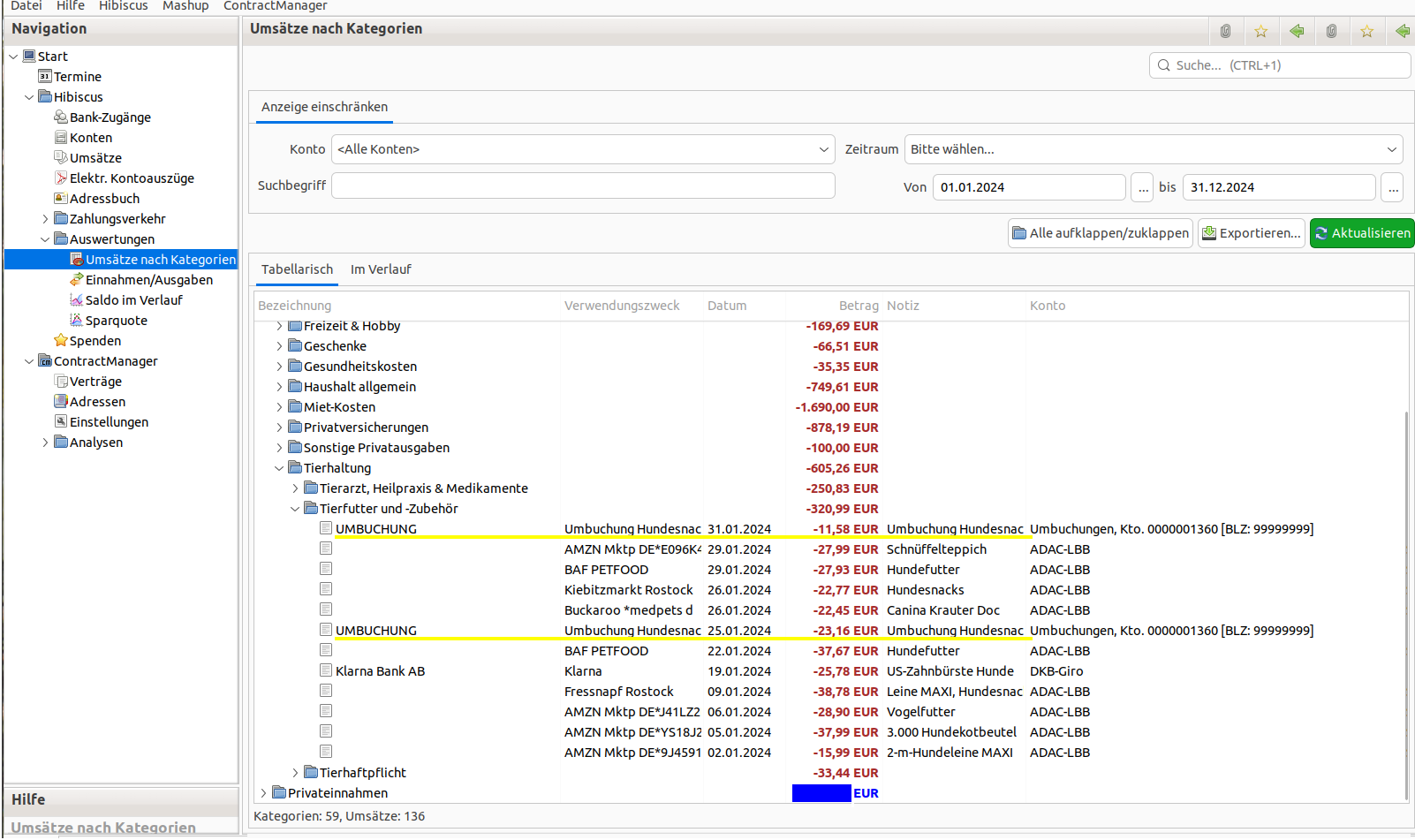Open date picker beside bis date field
This screenshot has width=1415, height=840.
click(x=1393, y=187)
